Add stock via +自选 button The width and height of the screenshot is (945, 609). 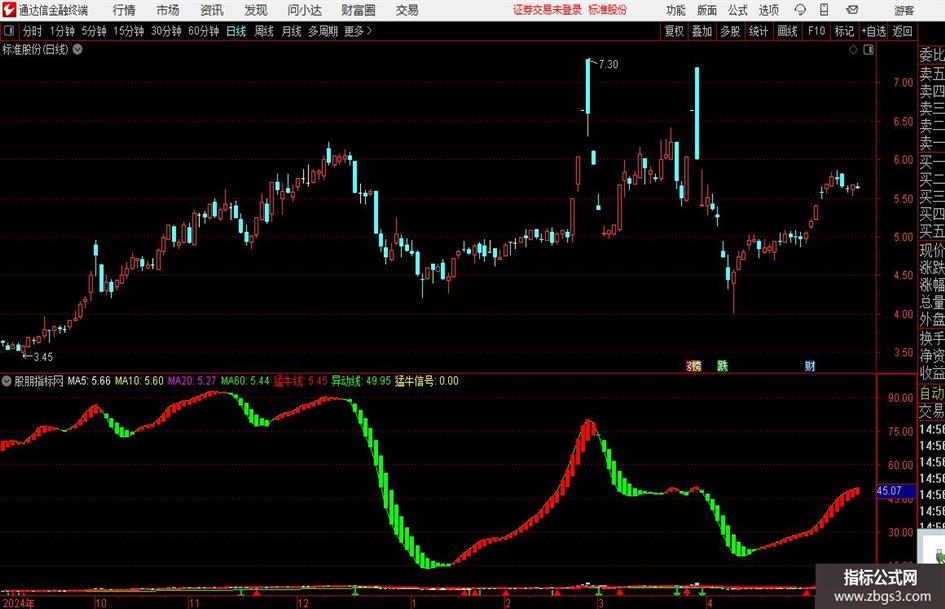coord(874,31)
